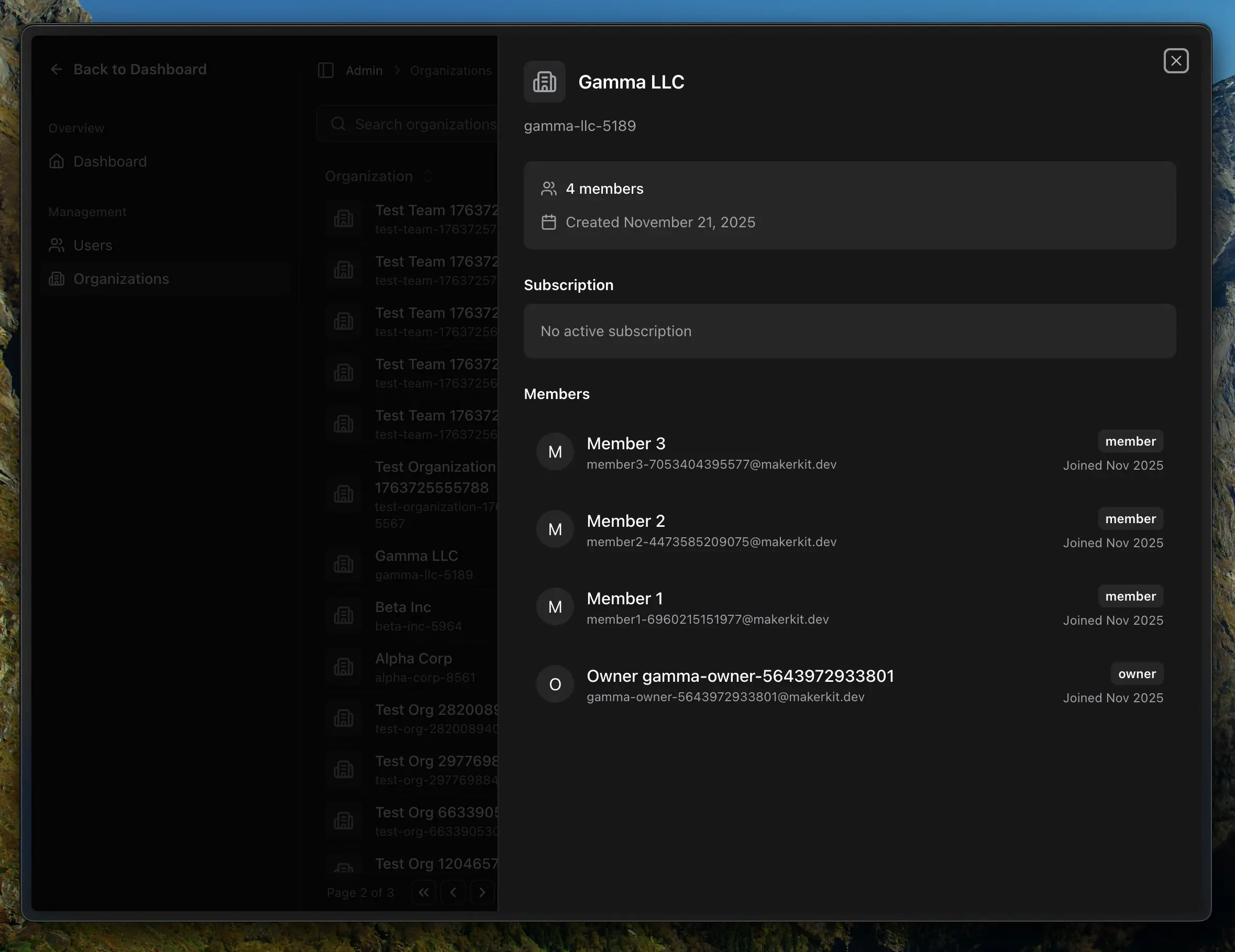The image size is (1235, 952).
Task: Open the Admin breadcrumb link
Action: pyautogui.click(x=364, y=71)
